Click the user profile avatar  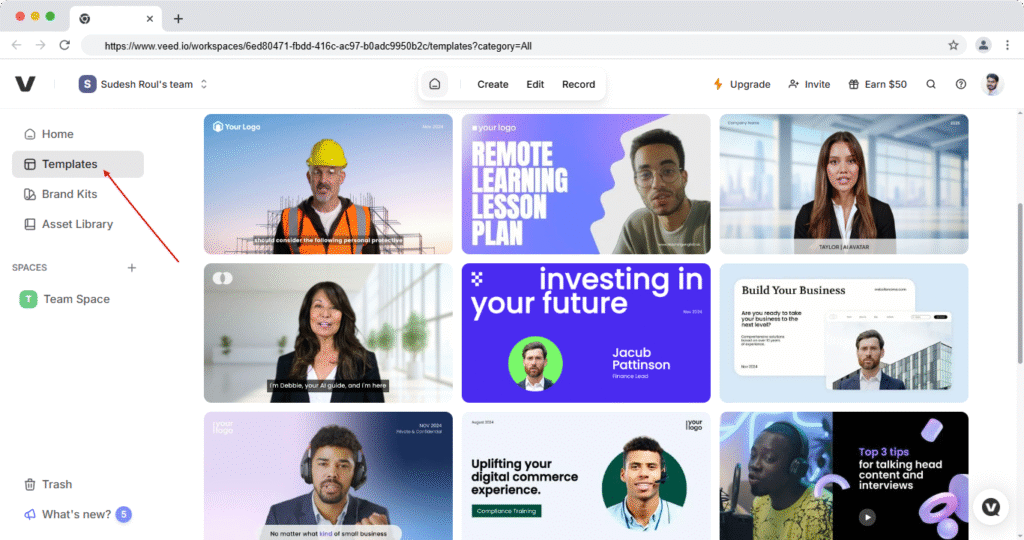992,84
